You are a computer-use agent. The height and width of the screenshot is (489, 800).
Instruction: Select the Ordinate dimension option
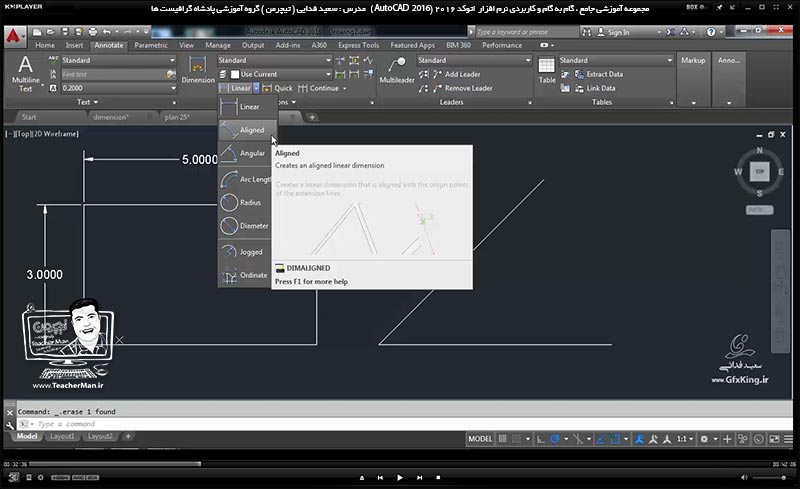(245, 275)
